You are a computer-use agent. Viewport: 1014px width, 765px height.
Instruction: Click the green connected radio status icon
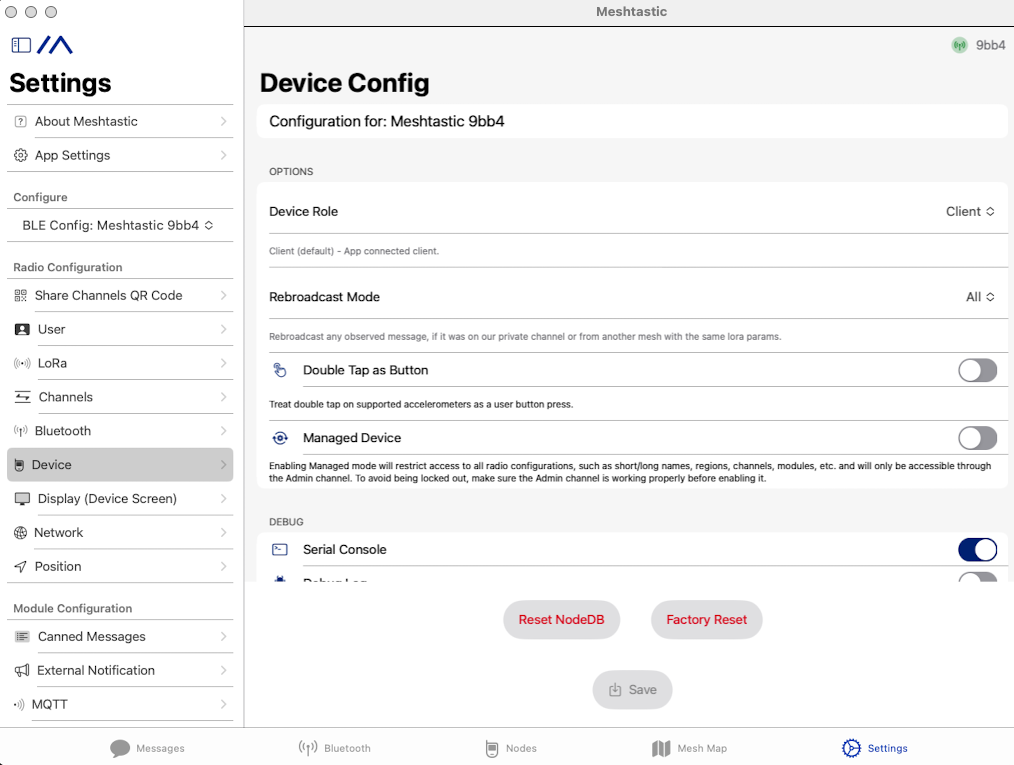(960, 45)
